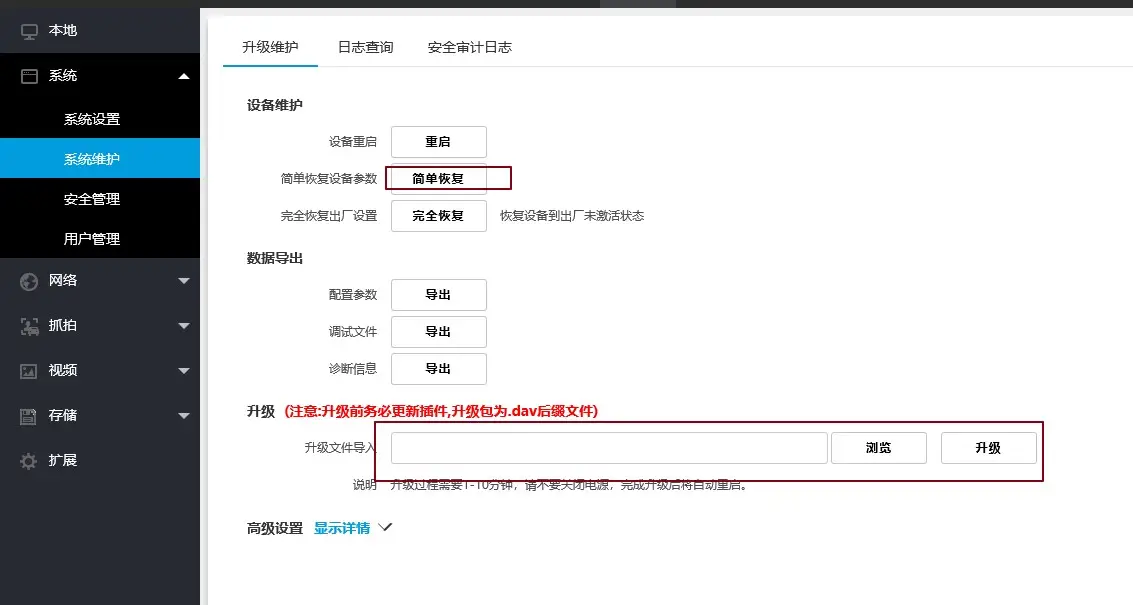The image size is (1133, 605).
Task: Expand the 视频 menu arrow
Action: click(x=183, y=370)
